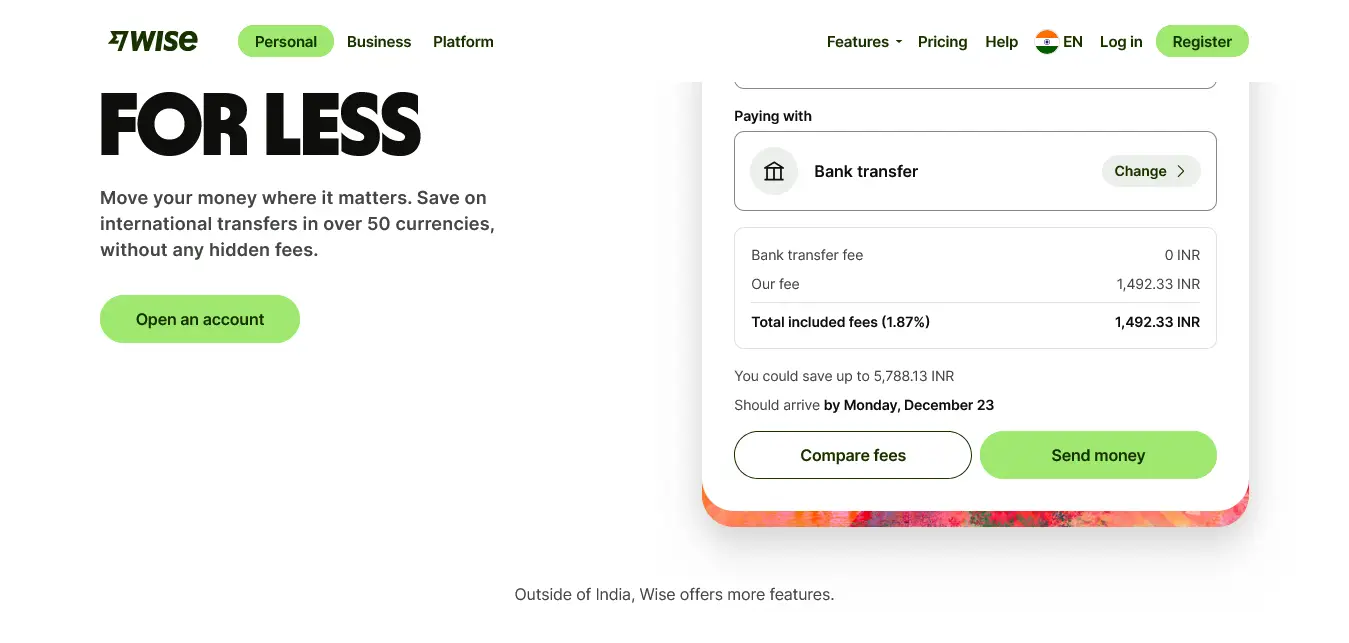
Task: Click the Wise logo
Action: point(153,41)
